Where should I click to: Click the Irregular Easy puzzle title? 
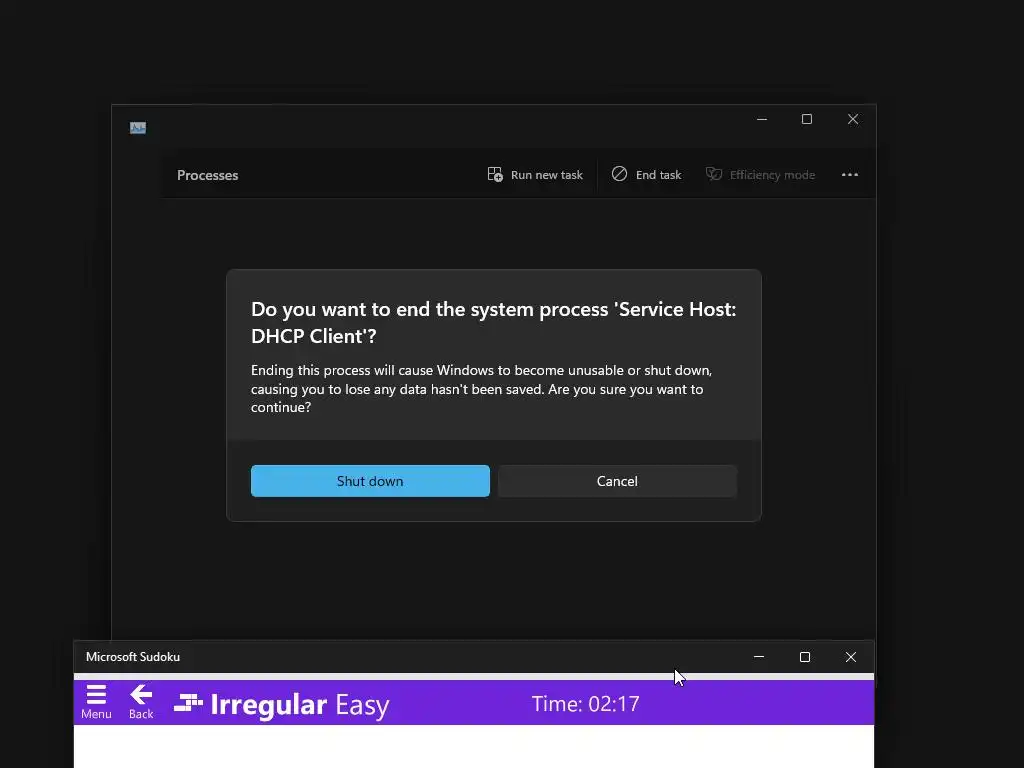coord(282,705)
